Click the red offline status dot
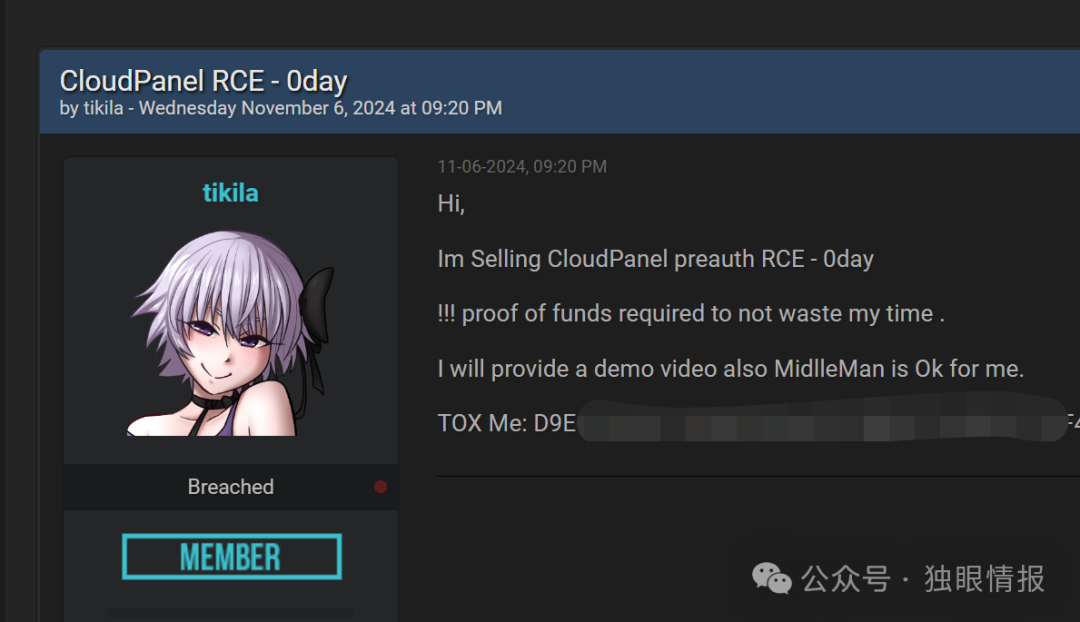1080x622 pixels. pos(380,487)
